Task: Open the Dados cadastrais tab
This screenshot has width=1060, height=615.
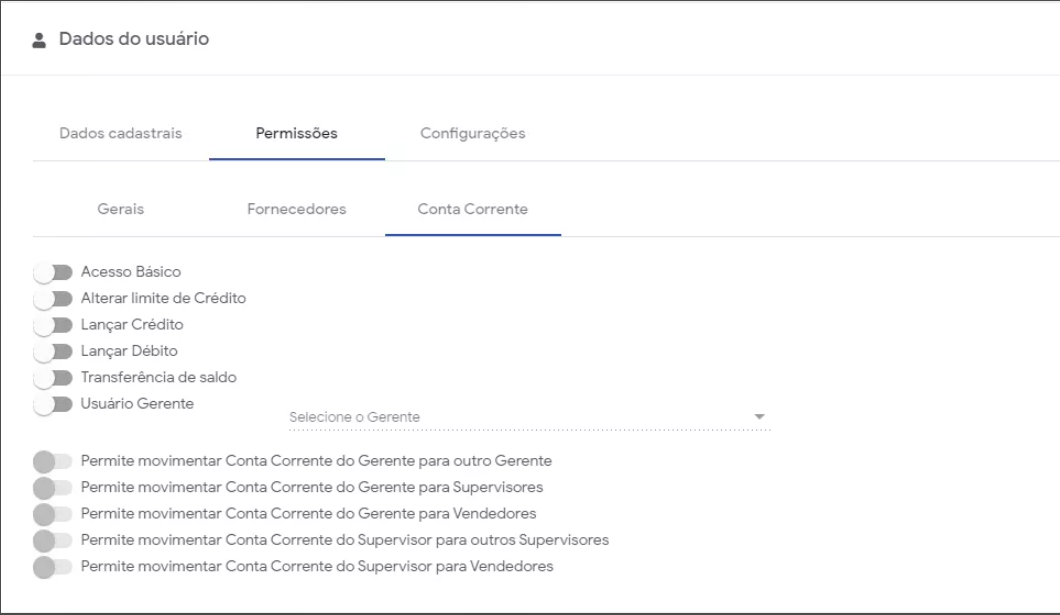Action: [120, 134]
